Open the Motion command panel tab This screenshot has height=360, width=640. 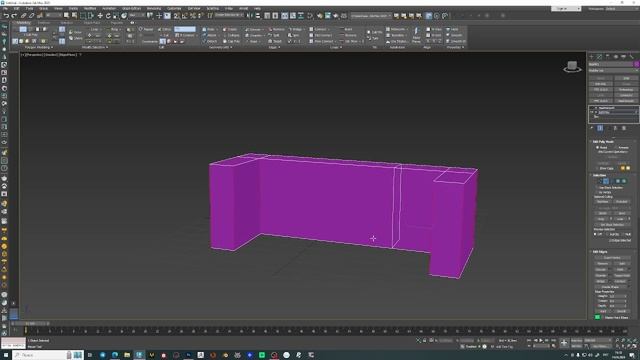click(x=616, y=57)
